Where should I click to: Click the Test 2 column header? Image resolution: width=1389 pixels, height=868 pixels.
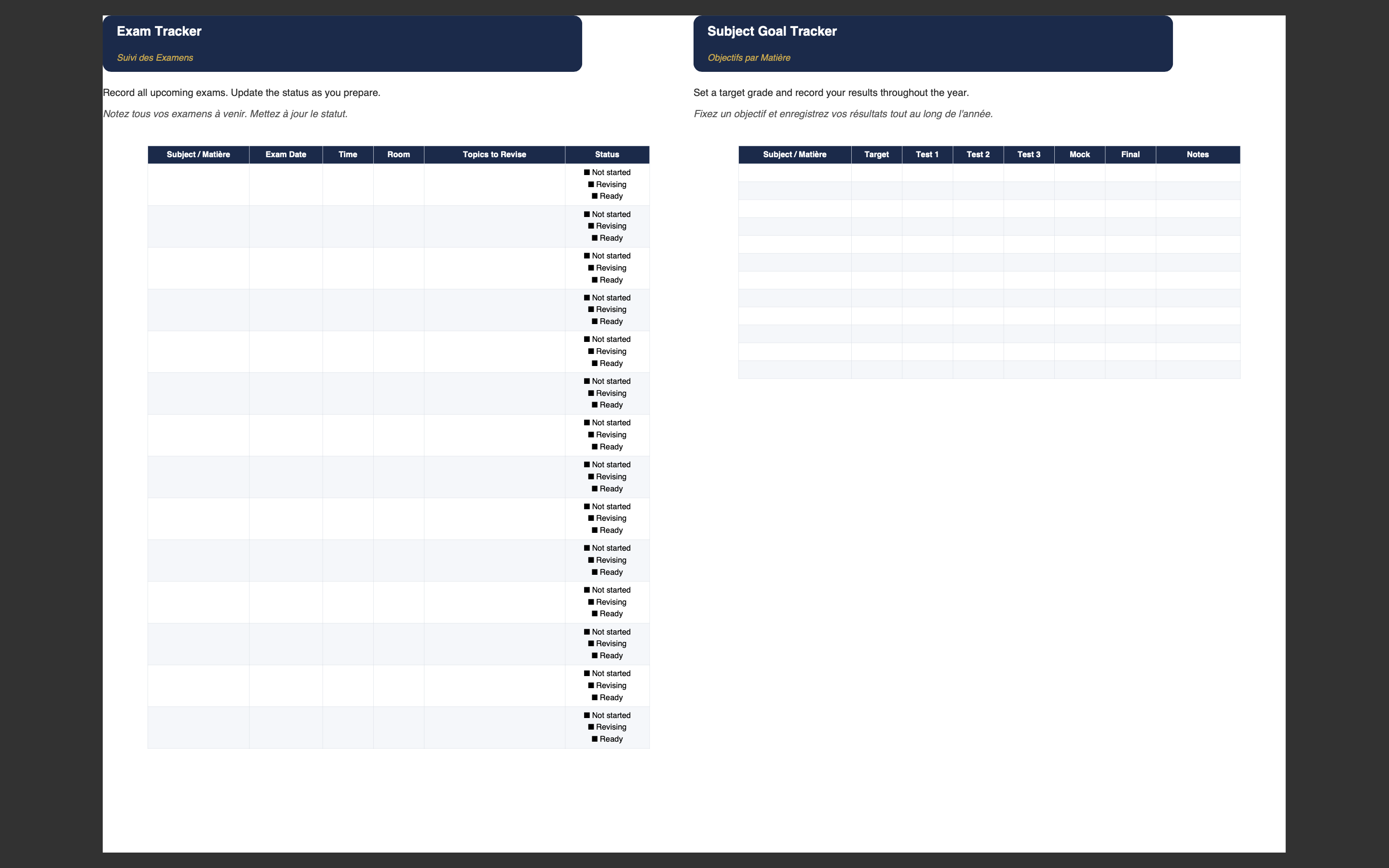(978, 154)
